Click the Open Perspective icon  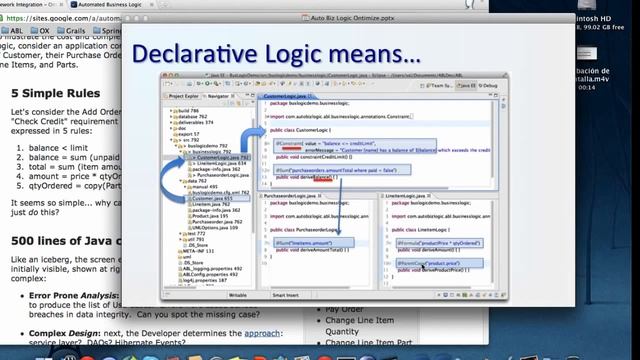pyautogui.click(x=422, y=86)
